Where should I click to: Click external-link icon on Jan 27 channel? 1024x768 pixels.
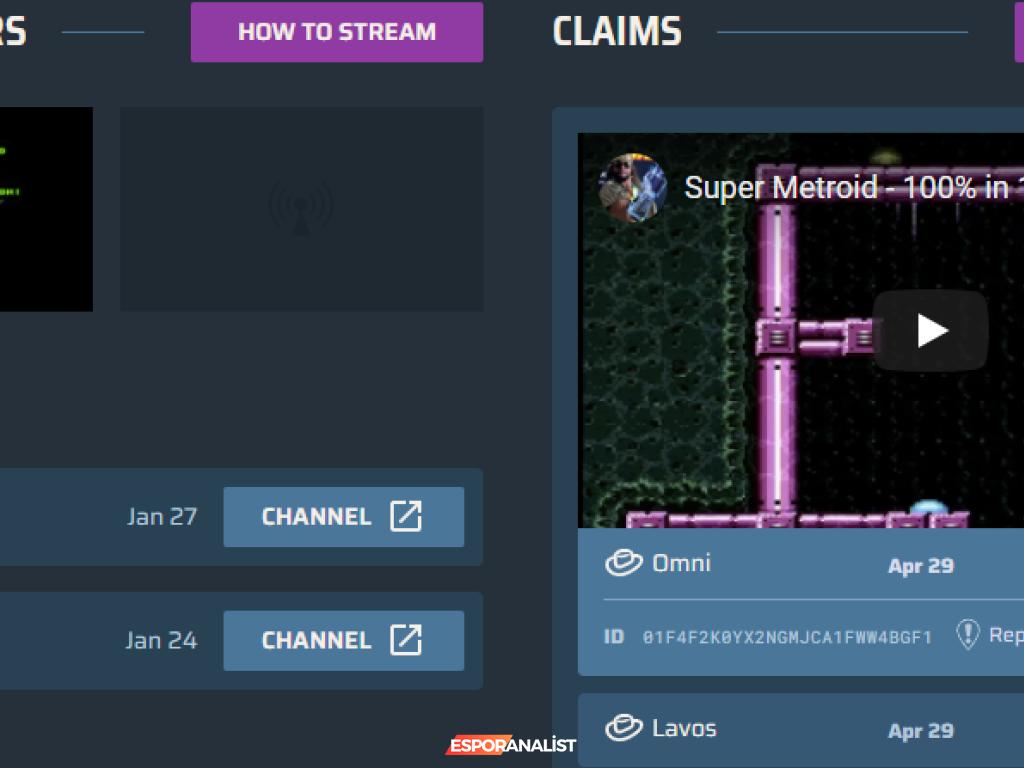click(x=406, y=517)
